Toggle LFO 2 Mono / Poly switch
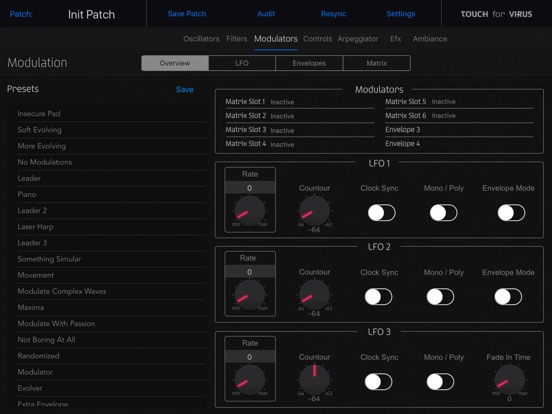Screen dimensions: 552x414 (x=440, y=297)
